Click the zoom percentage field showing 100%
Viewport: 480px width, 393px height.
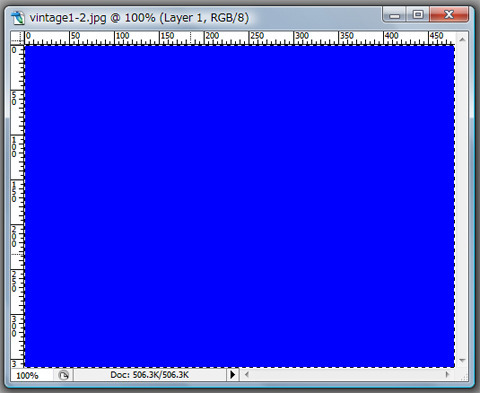[31, 375]
